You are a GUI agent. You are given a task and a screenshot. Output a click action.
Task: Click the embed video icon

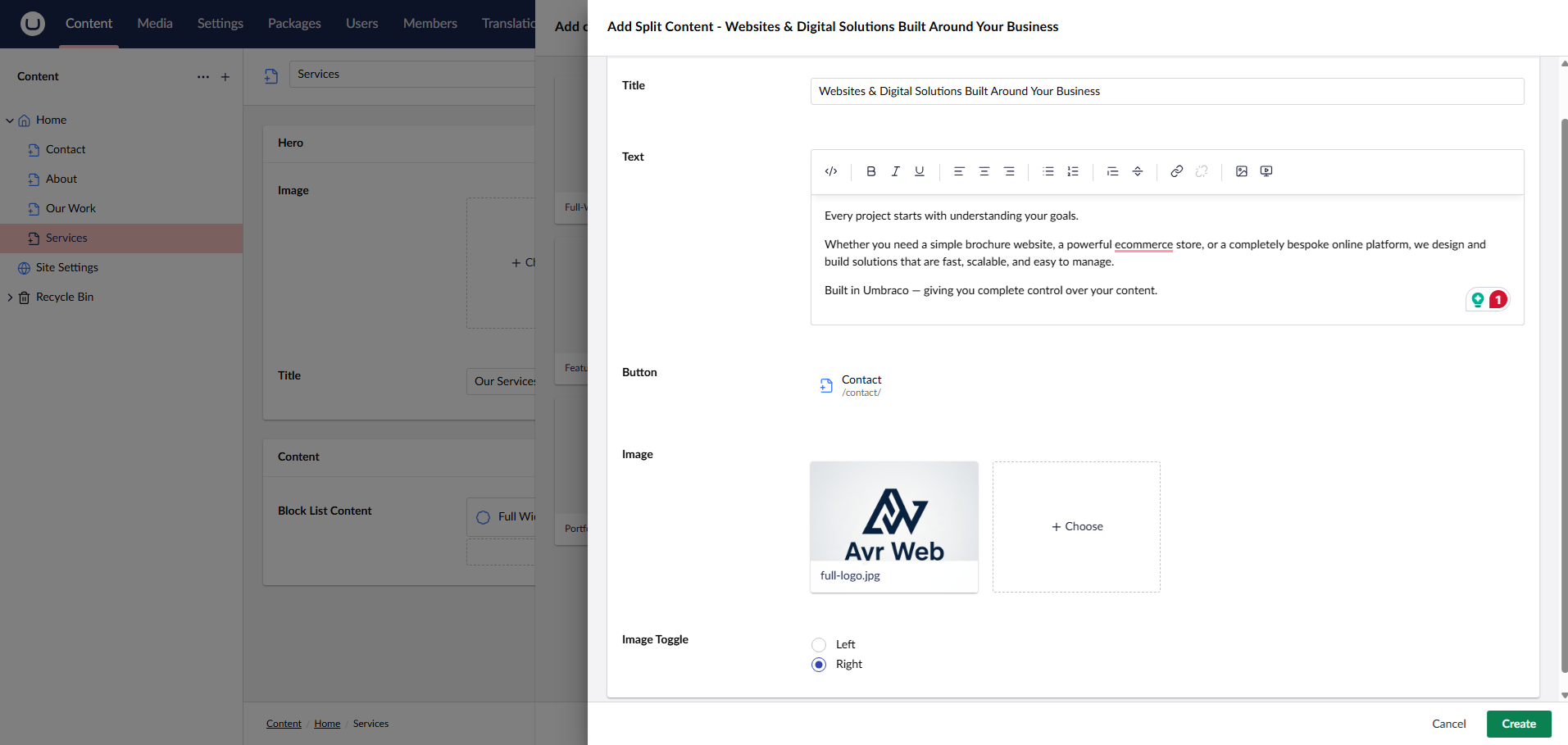pyautogui.click(x=1266, y=171)
